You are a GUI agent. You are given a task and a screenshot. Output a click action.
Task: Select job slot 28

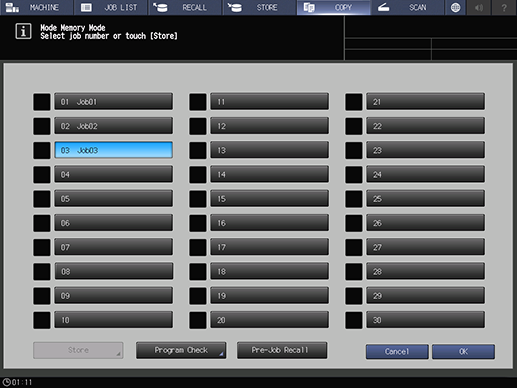click(x=426, y=271)
